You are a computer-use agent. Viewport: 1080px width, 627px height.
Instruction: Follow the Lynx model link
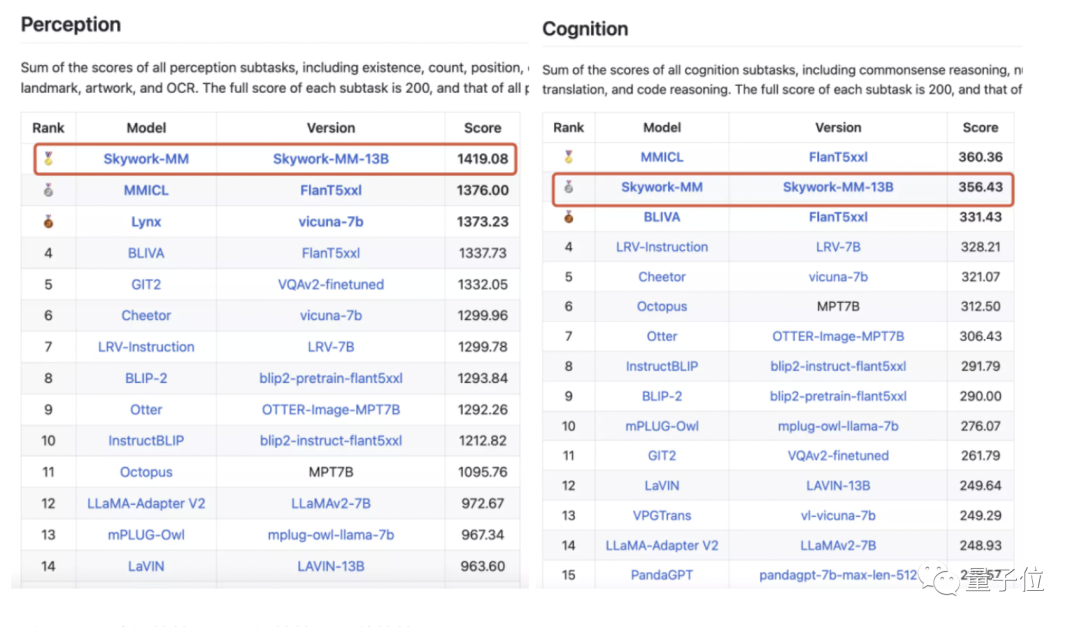click(146, 222)
